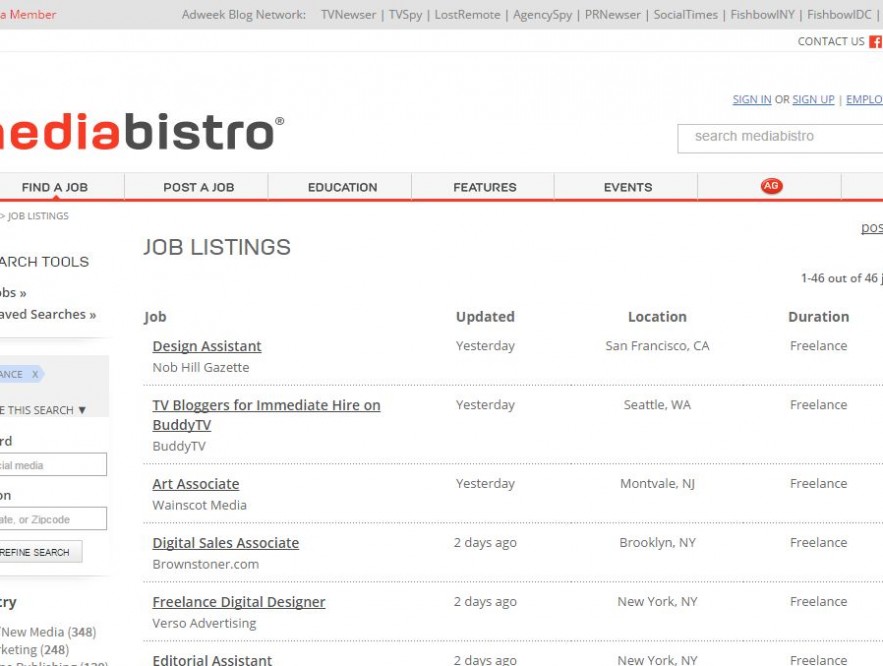This screenshot has height=666, width=883.
Task: Visit the FishbowlNY blog link
Action: point(762,15)
